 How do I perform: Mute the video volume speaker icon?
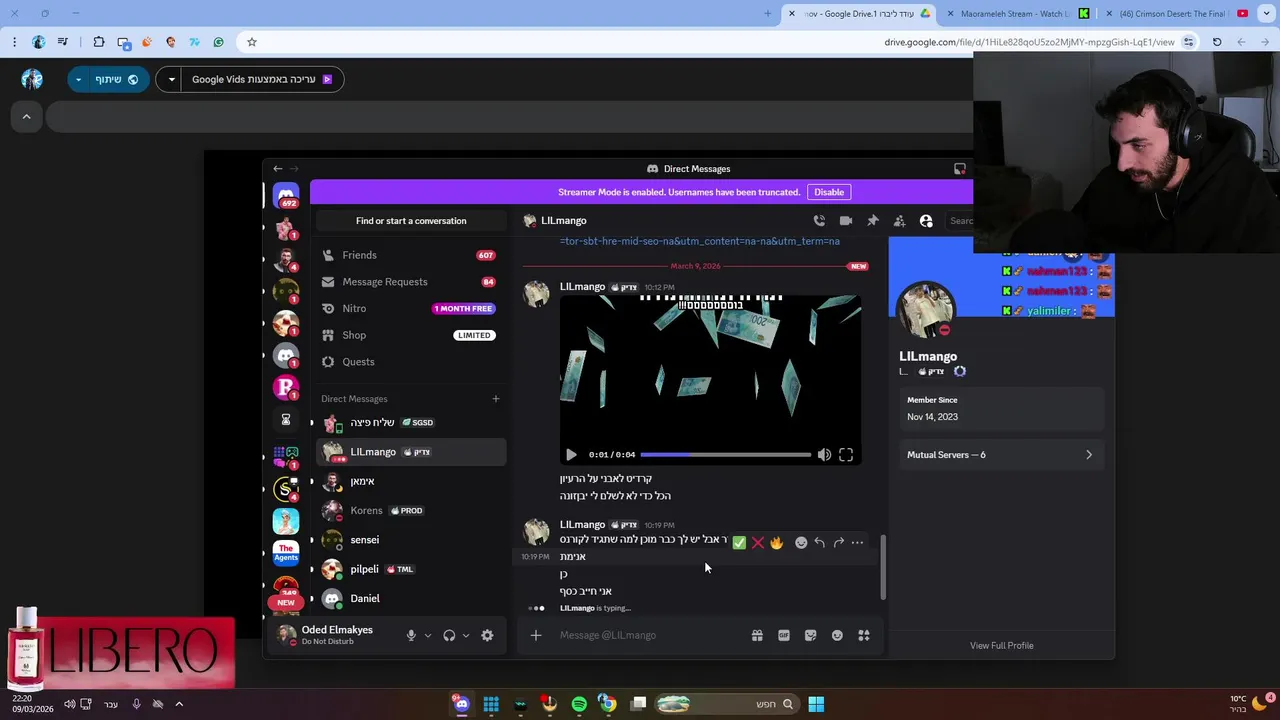click(824, 455)
